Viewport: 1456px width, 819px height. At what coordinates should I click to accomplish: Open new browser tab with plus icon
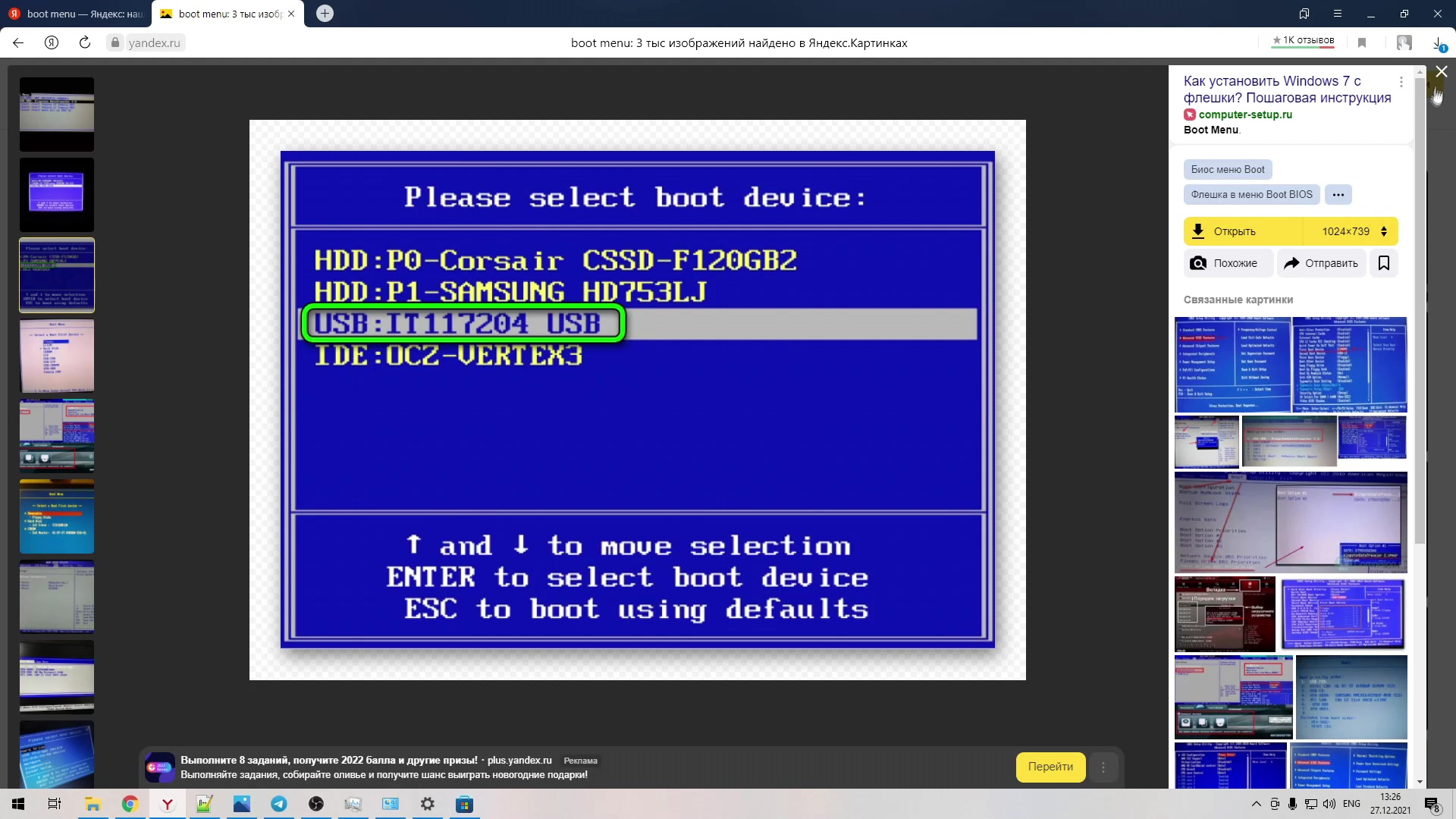pos(325,14)
